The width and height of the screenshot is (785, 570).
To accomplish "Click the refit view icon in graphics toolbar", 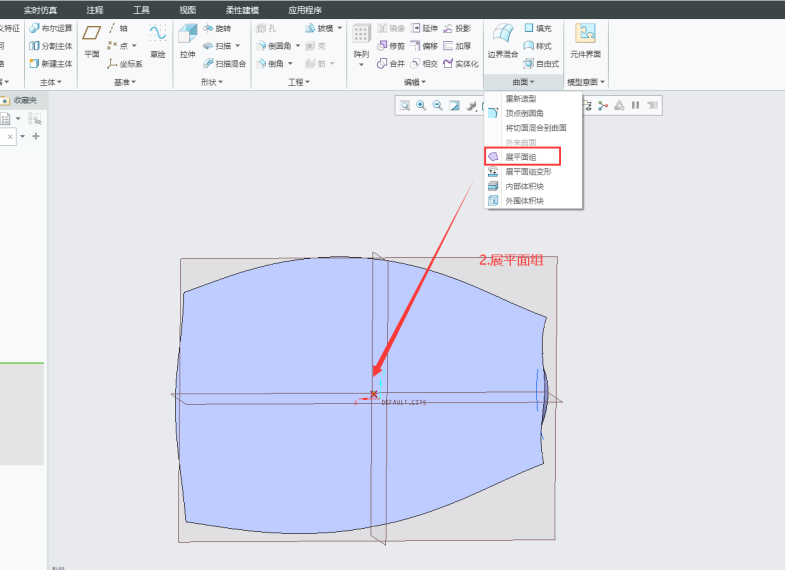I will click(405, 105).
